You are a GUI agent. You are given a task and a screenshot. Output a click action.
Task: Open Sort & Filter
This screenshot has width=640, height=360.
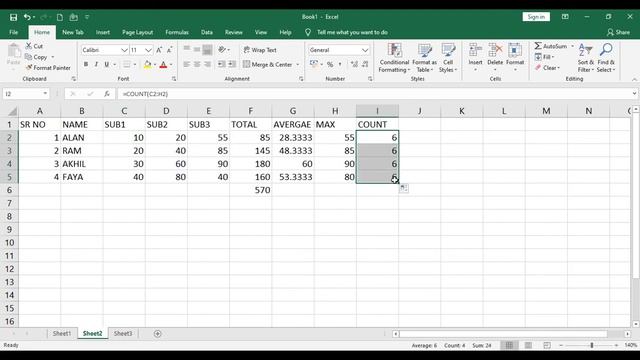586,58
